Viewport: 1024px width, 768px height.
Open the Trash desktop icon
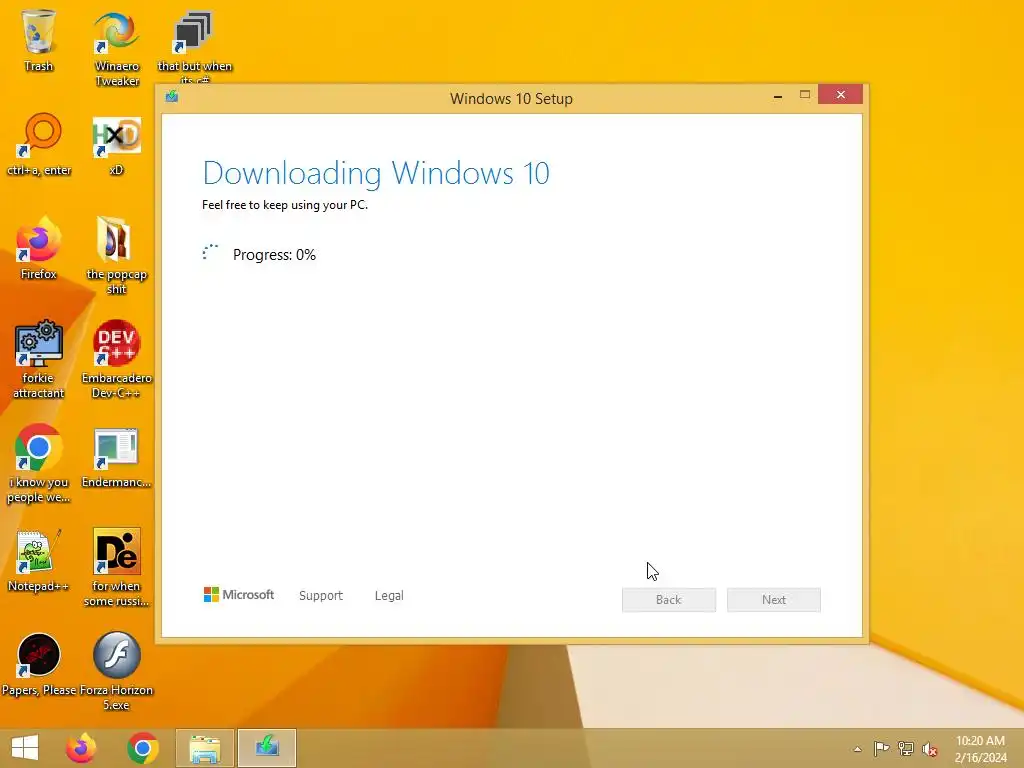click(x=39, y=40)
